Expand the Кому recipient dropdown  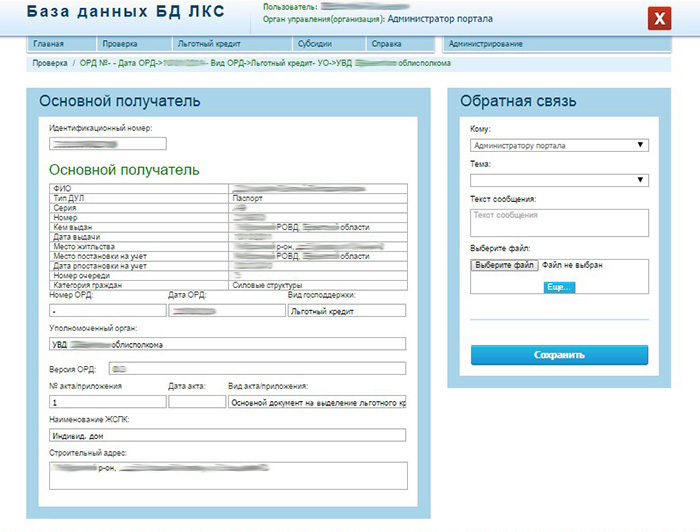point(558,145)
